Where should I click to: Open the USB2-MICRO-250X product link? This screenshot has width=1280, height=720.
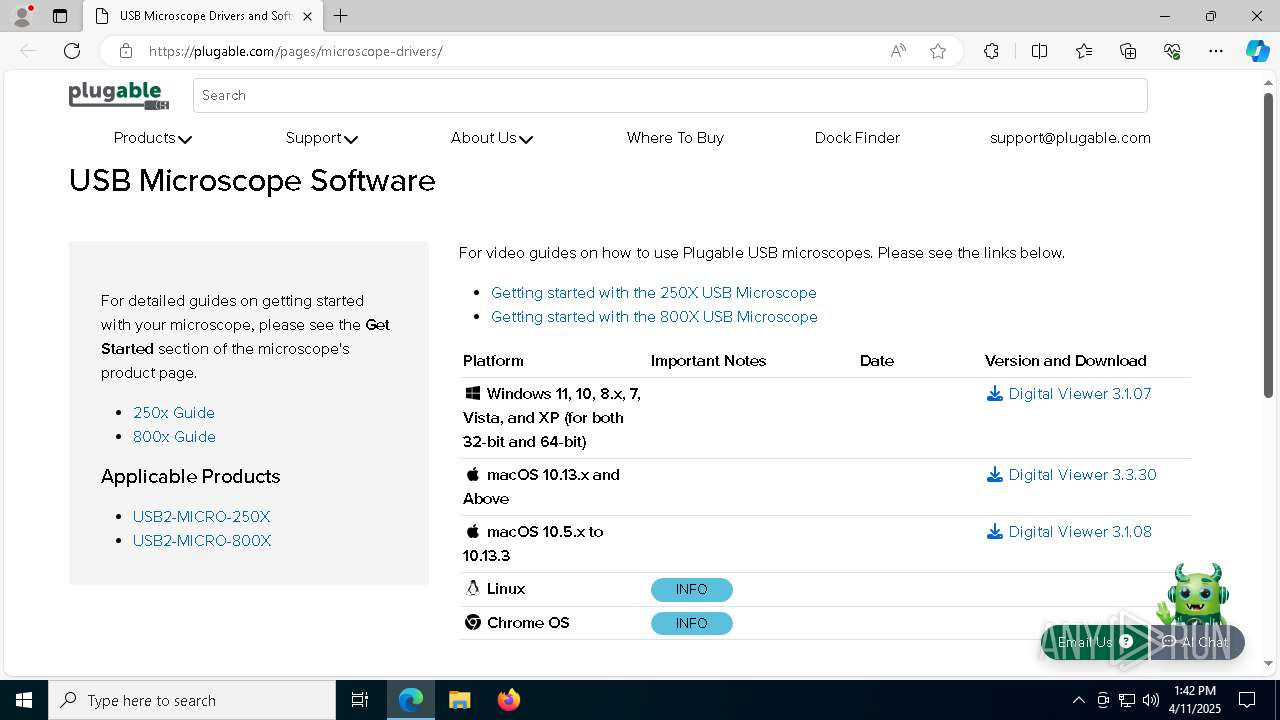tap(202, 517)
